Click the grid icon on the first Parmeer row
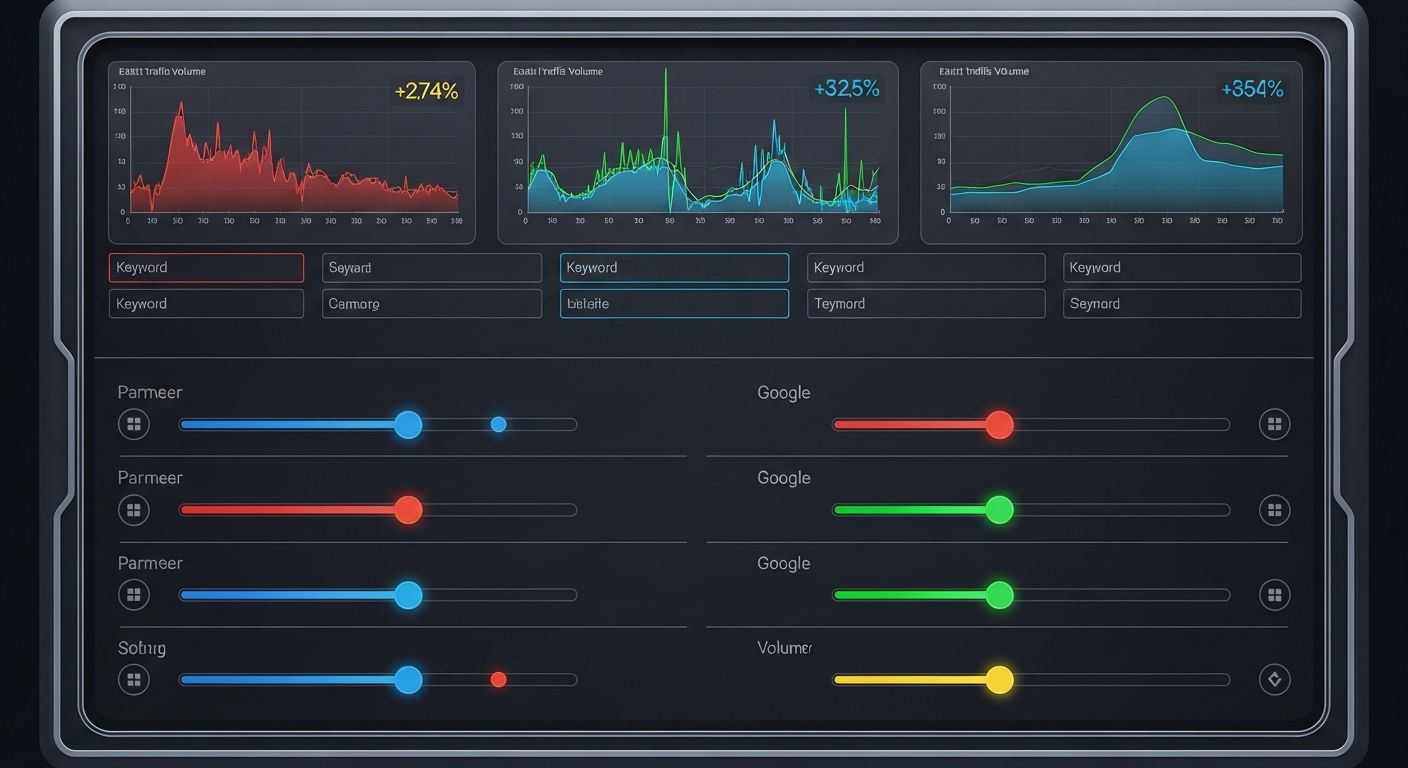The height and width of the screenshot is (768, 1408). click(x=134, y=424)
